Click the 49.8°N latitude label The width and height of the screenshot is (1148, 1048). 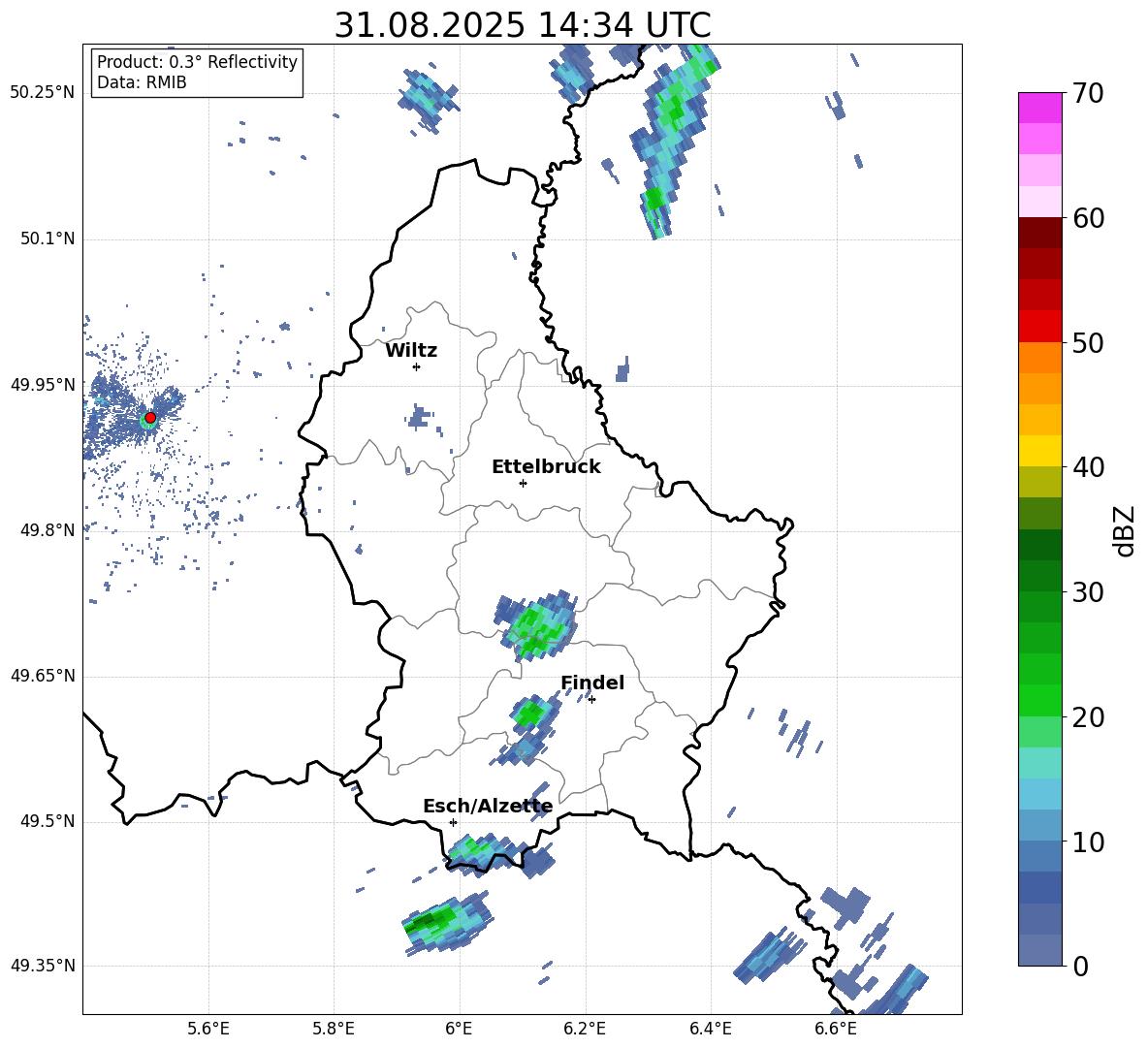(47, 529)
